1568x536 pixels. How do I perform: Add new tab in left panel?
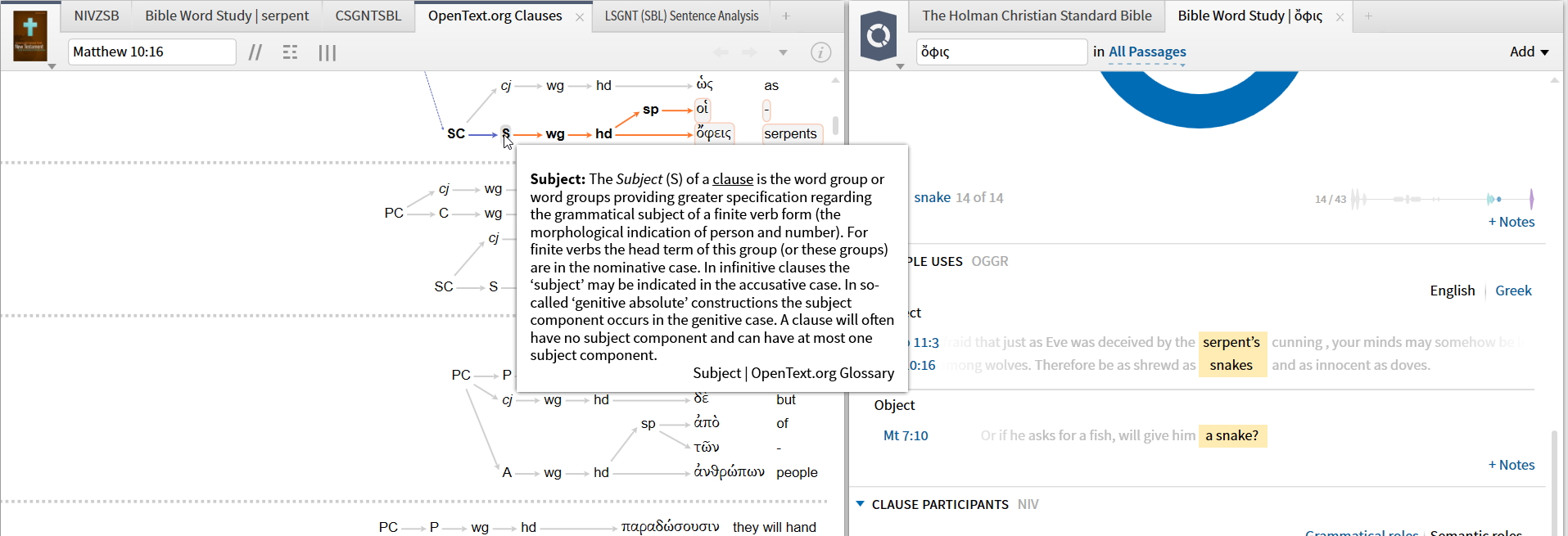pyautogui.click(x=786, y=16)
